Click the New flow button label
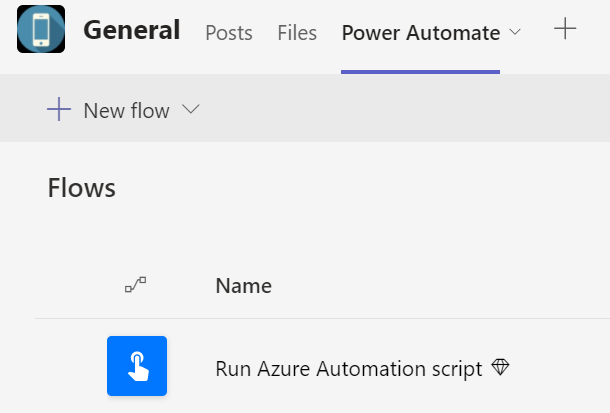This screenshot has width=610, height=413. point(126,110)
